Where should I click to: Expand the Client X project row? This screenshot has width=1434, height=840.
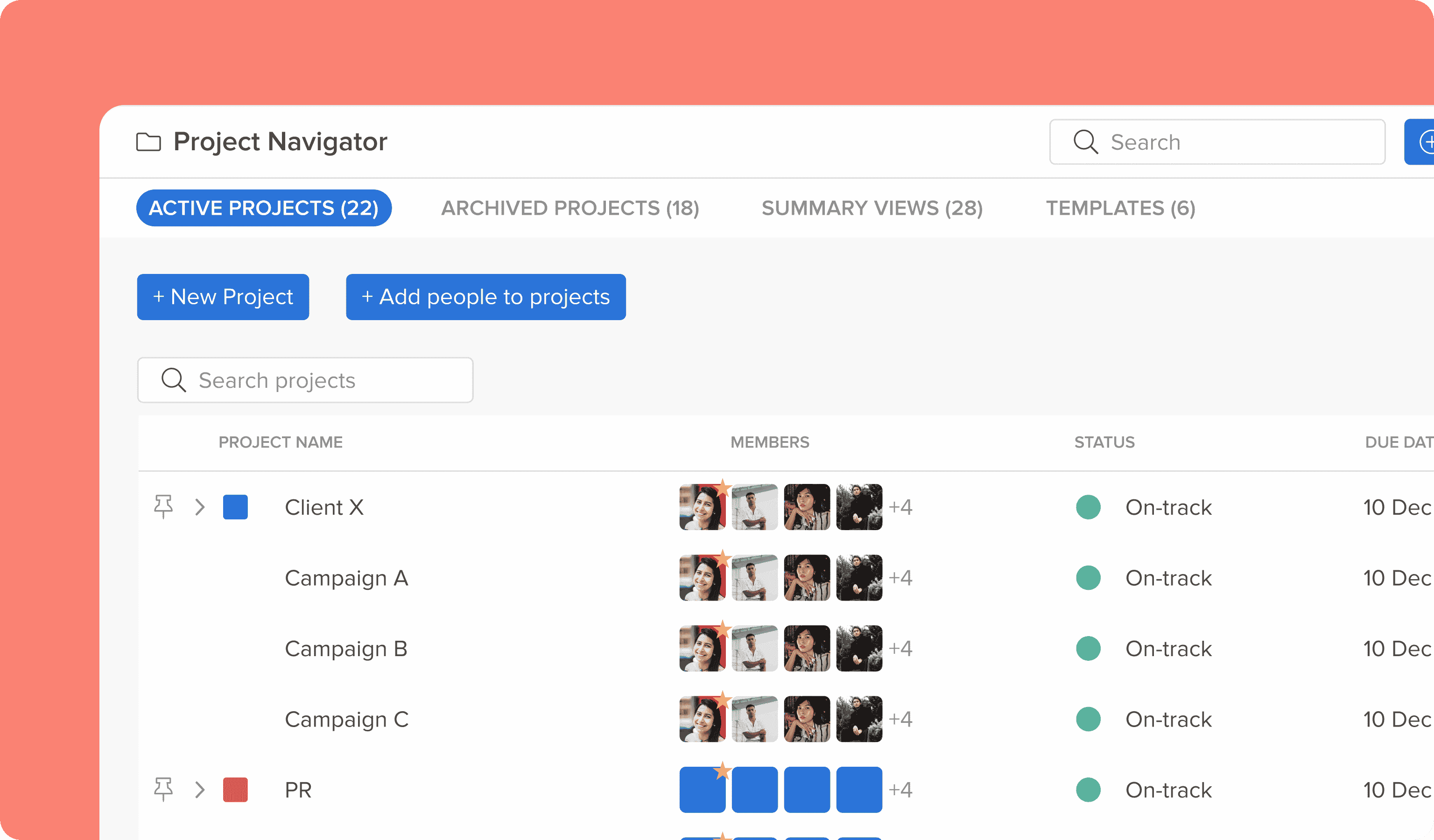point(200,507)
